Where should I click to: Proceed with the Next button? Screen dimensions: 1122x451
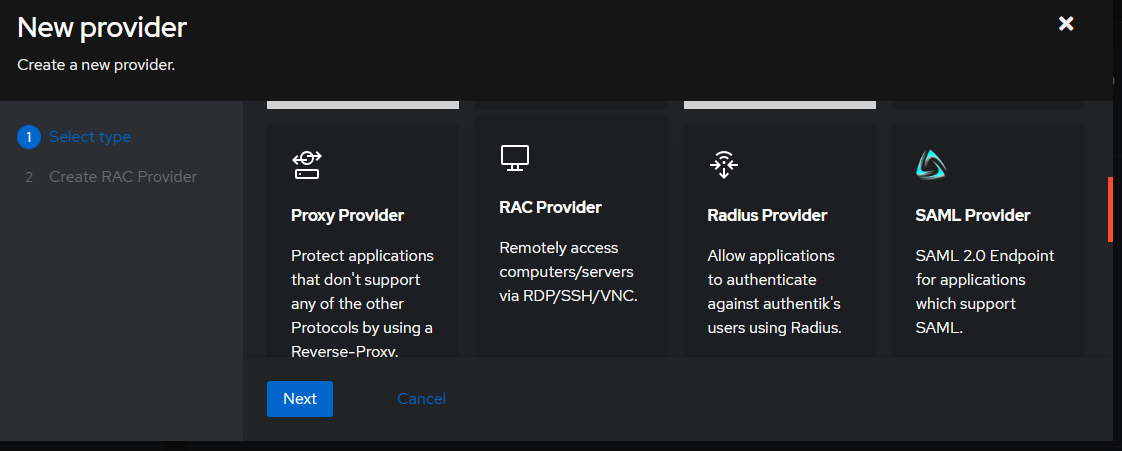(300, 399)
